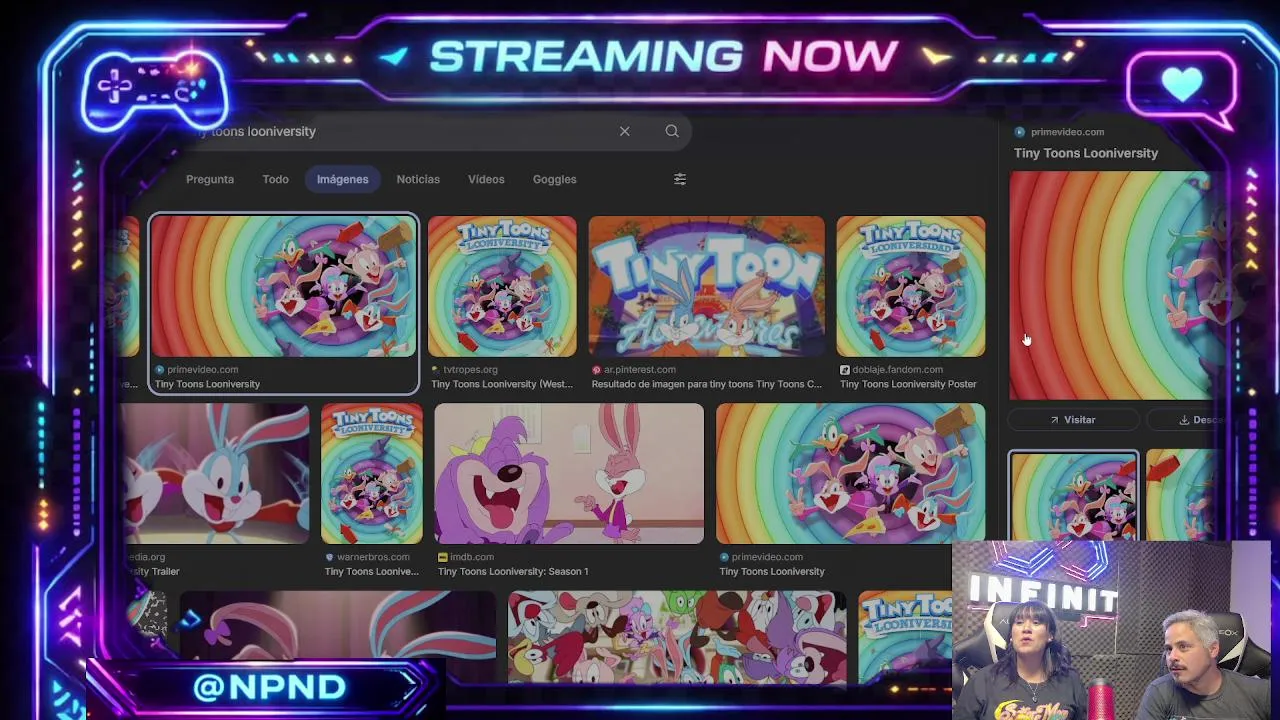
Task: Click the Visitar button
Action: pyautogui.click(x=1072, y=420)
